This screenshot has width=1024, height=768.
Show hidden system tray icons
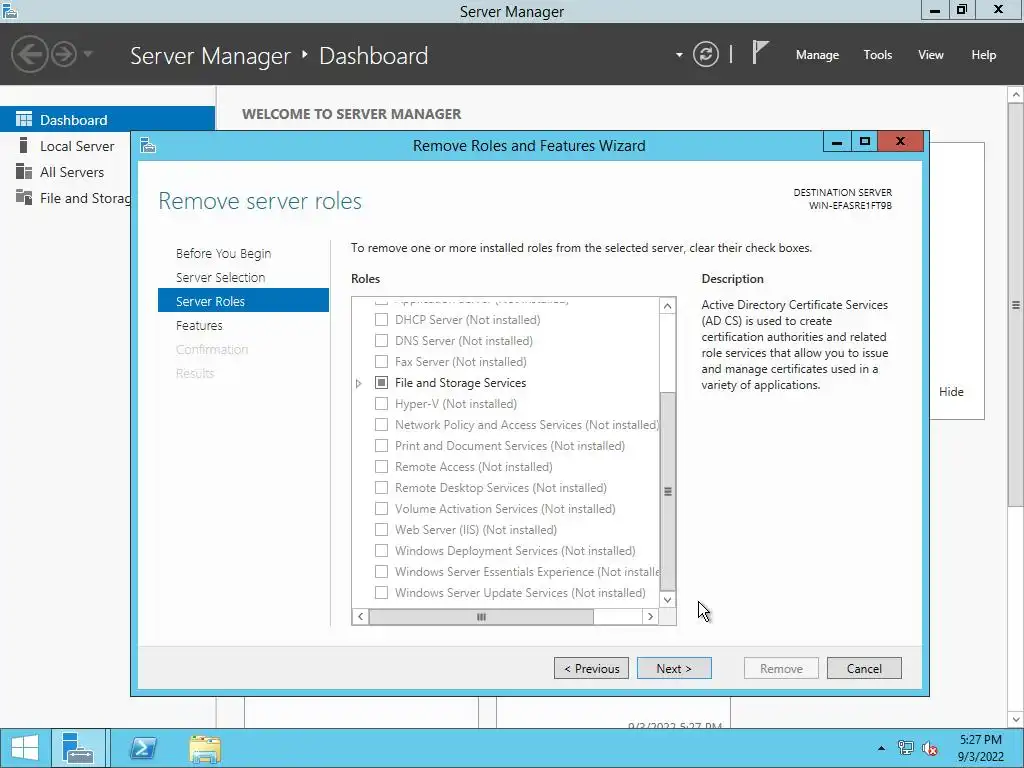(x=881, y=748)
